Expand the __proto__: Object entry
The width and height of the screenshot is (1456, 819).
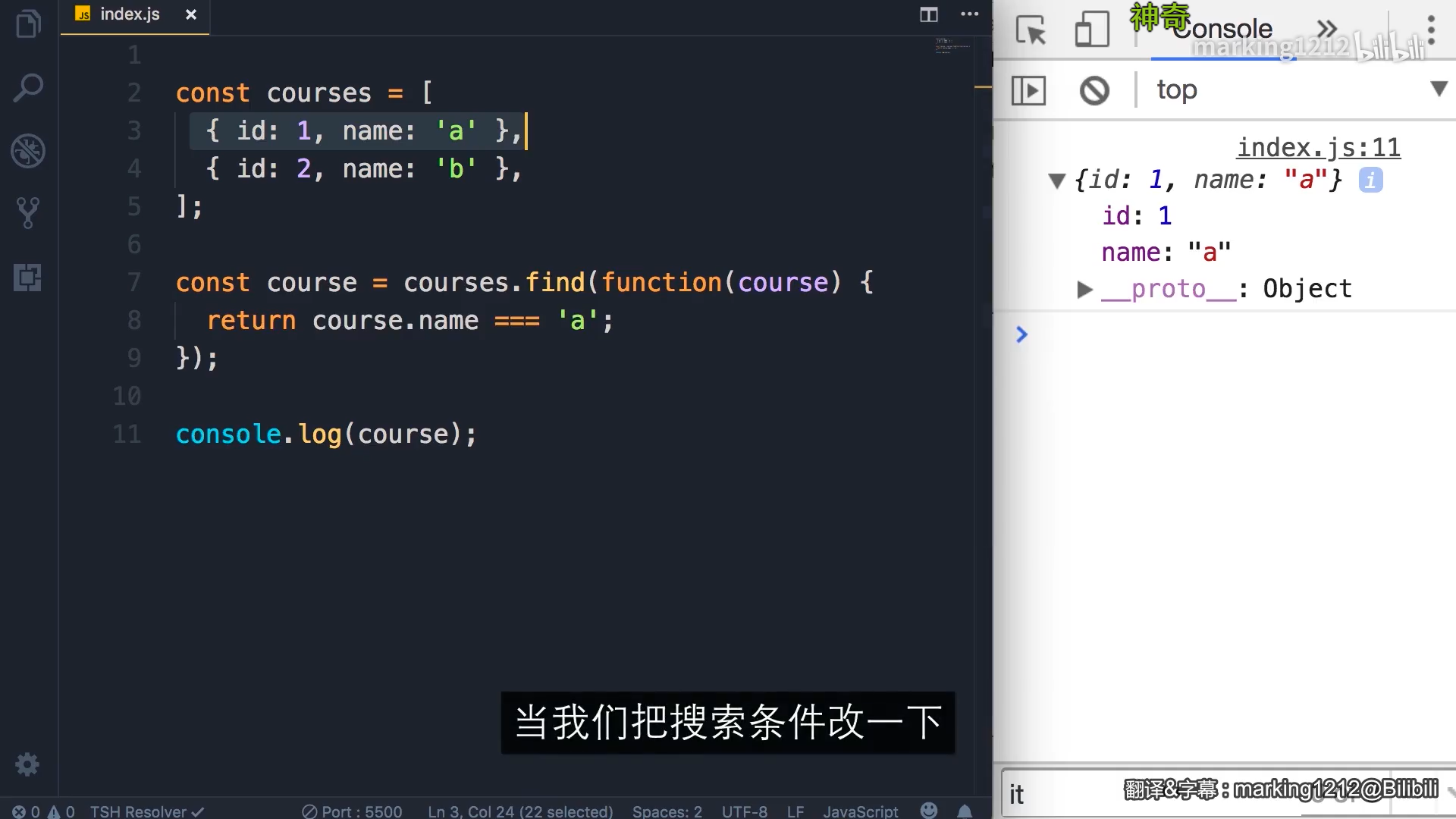1084,289
